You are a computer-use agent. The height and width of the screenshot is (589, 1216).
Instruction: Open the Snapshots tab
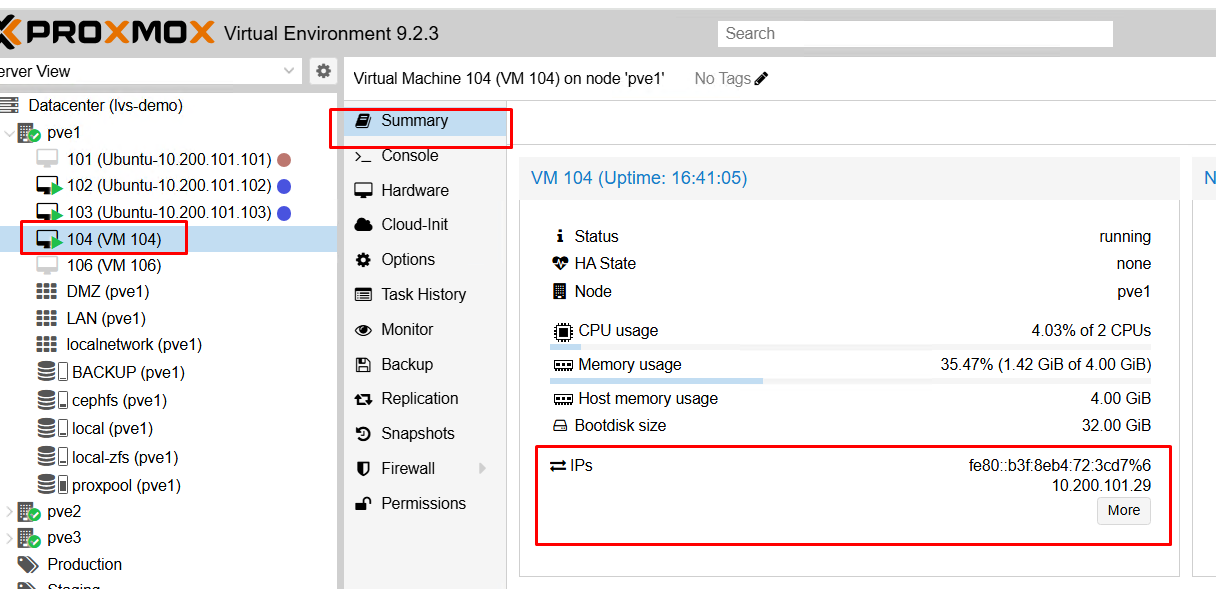point(425,433)
